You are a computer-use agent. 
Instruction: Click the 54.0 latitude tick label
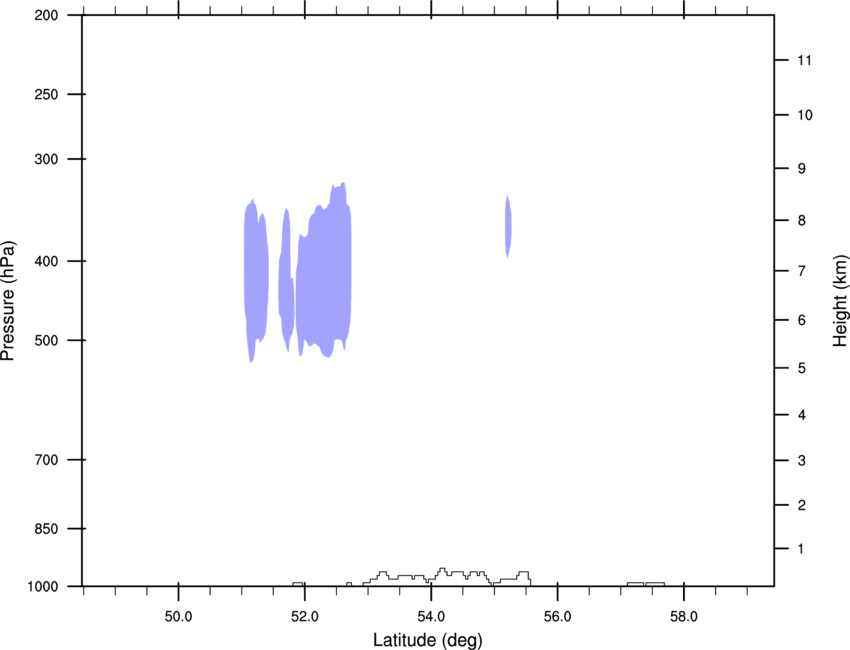pos(431,616)
